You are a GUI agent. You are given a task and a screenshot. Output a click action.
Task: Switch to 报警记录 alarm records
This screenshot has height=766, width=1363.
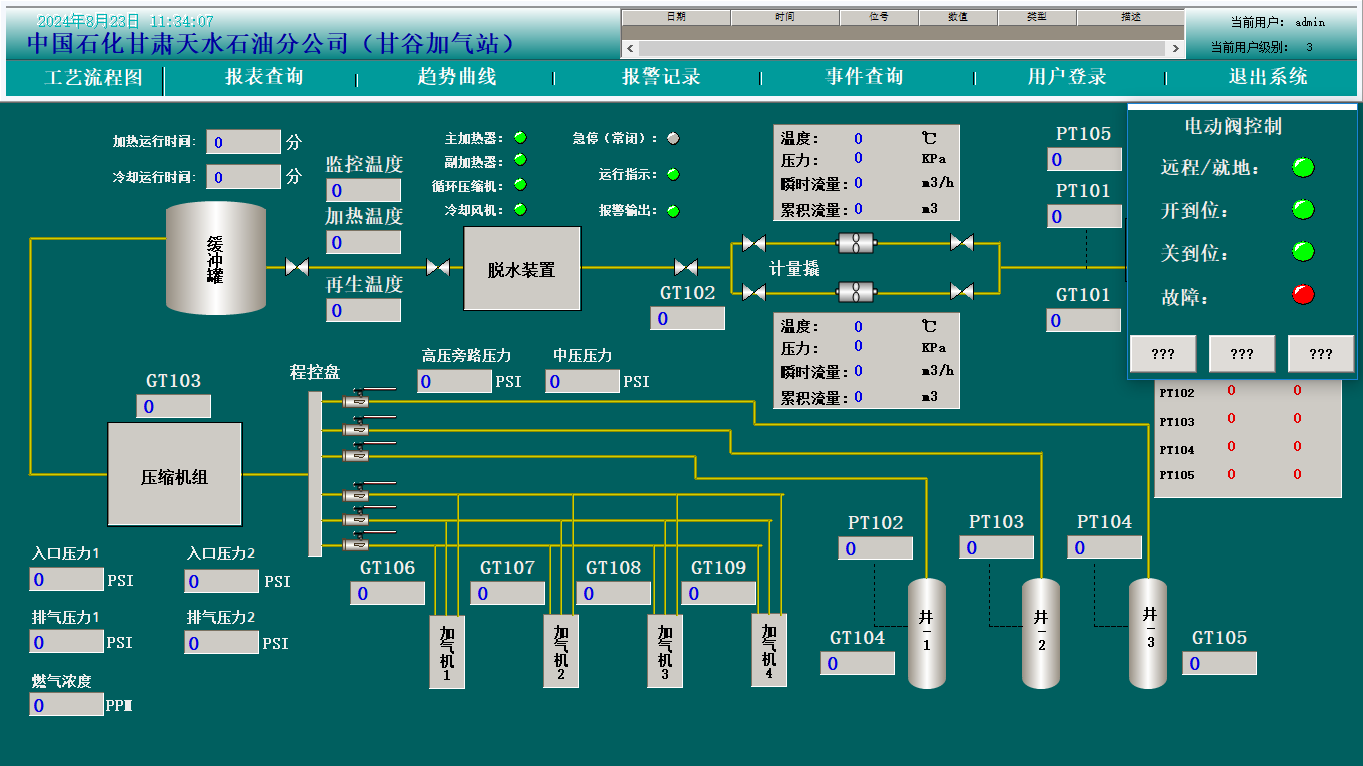661,77
